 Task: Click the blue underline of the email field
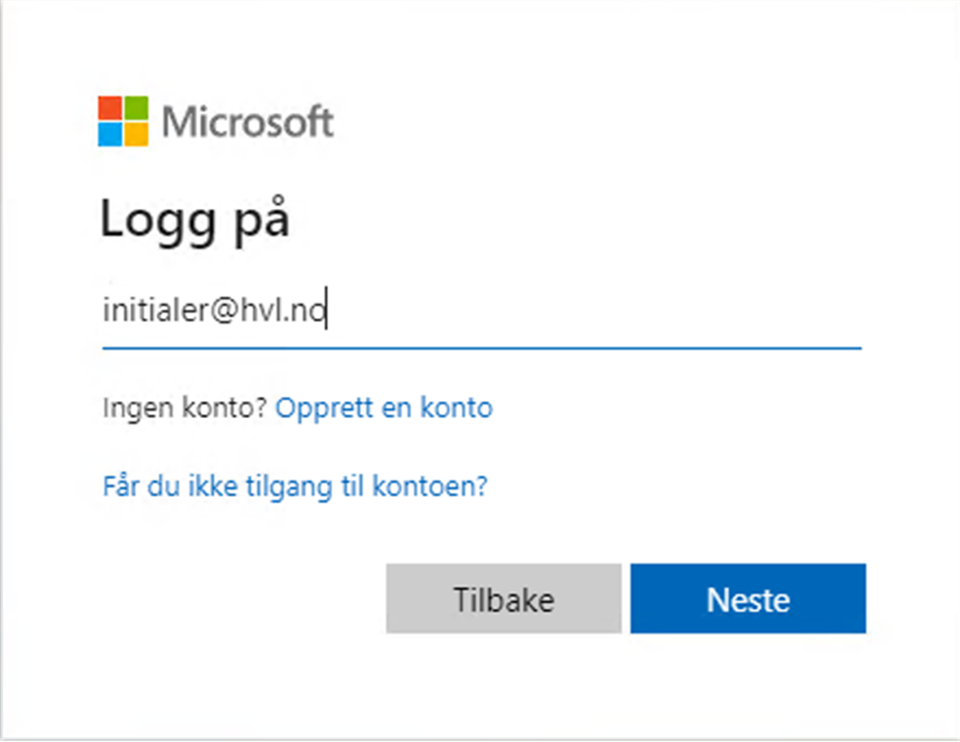pos(480,348)
